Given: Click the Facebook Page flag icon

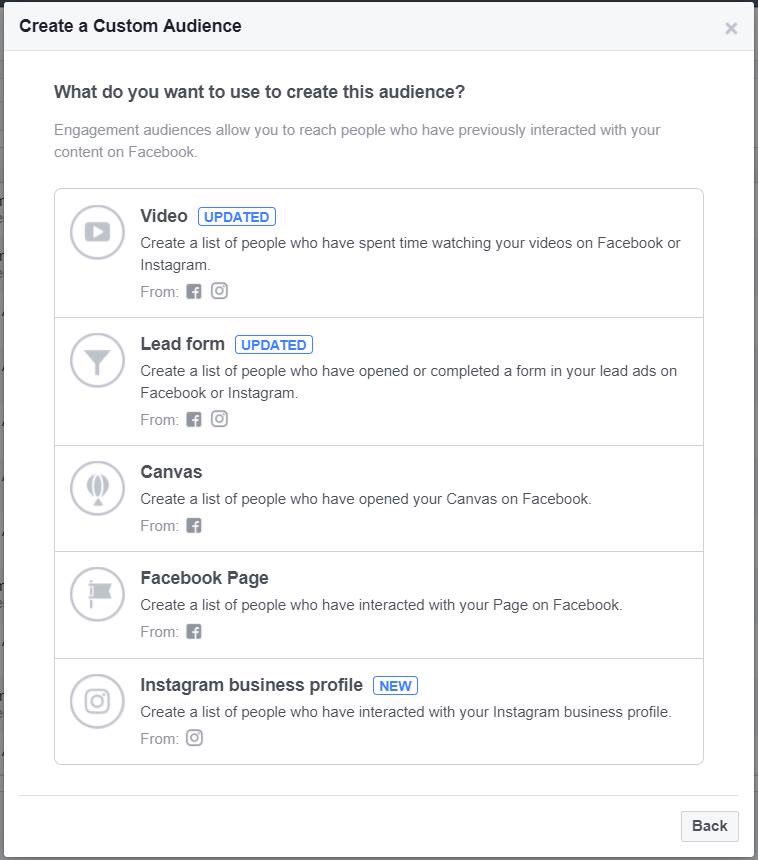Looking at the screenshot, I should pos(98,594).
